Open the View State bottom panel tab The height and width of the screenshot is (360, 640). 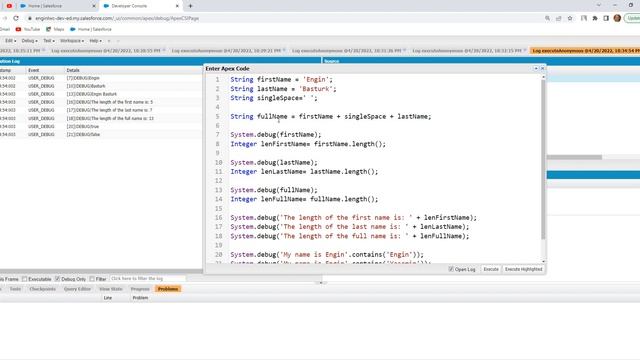pos(111,289)
